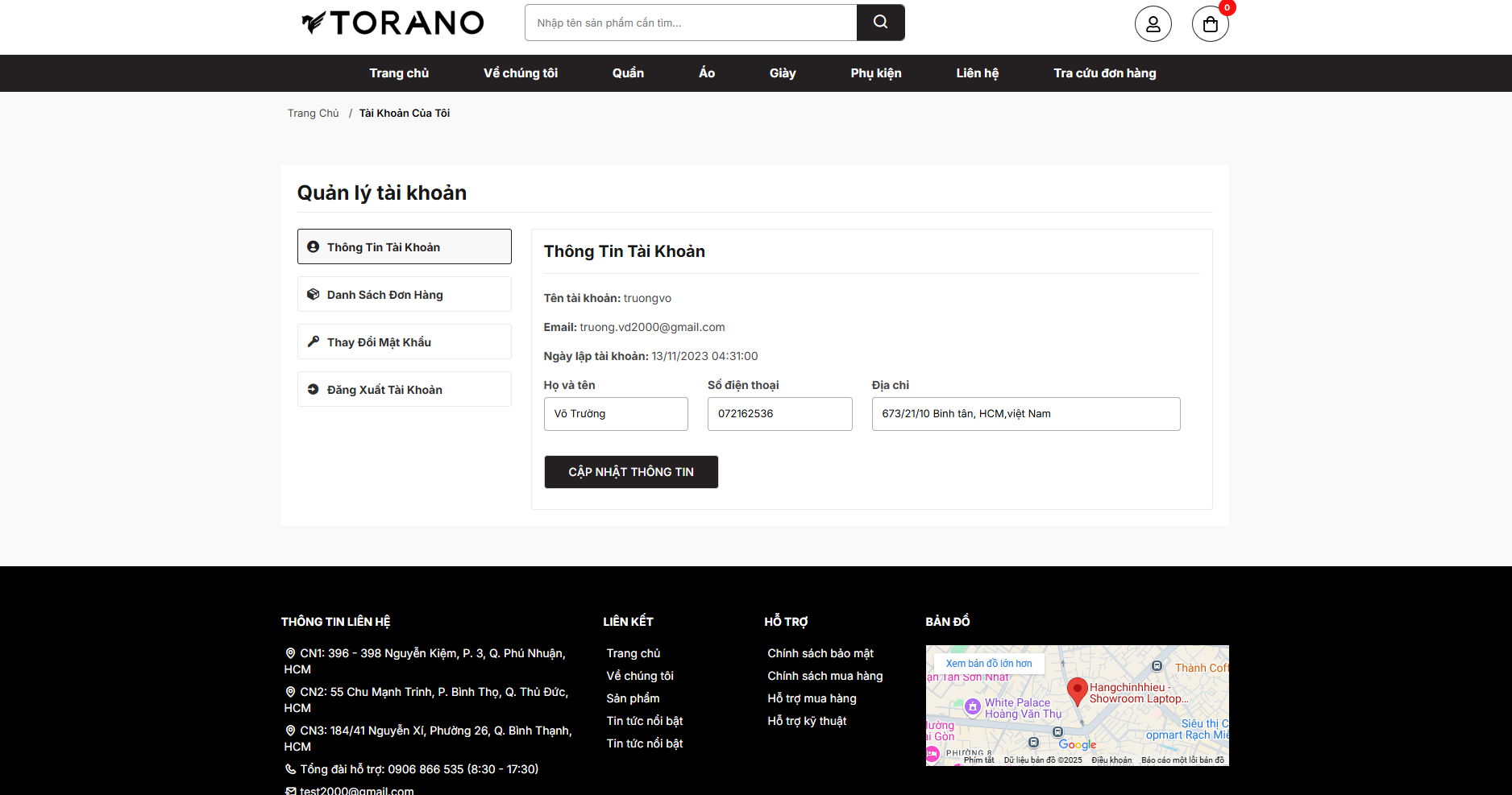The height and width of the screenshot is (795, 1512).
Task: Select Thông Tin Tài Khoản sidebar item
Action: click(x=404, y=246)
